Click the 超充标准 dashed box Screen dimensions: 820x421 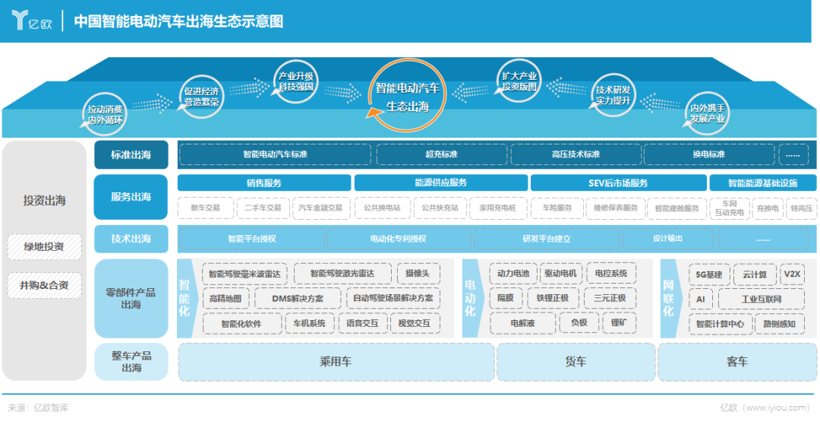[441, 155]
